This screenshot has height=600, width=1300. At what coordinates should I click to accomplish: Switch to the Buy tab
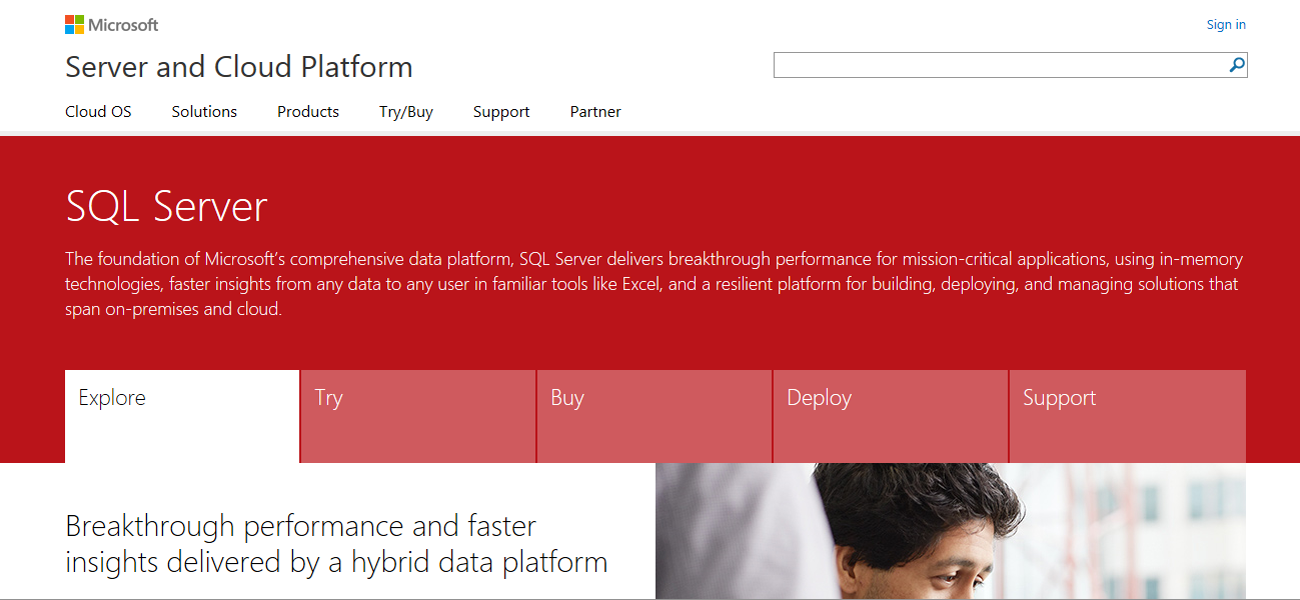tap(654, 416)
